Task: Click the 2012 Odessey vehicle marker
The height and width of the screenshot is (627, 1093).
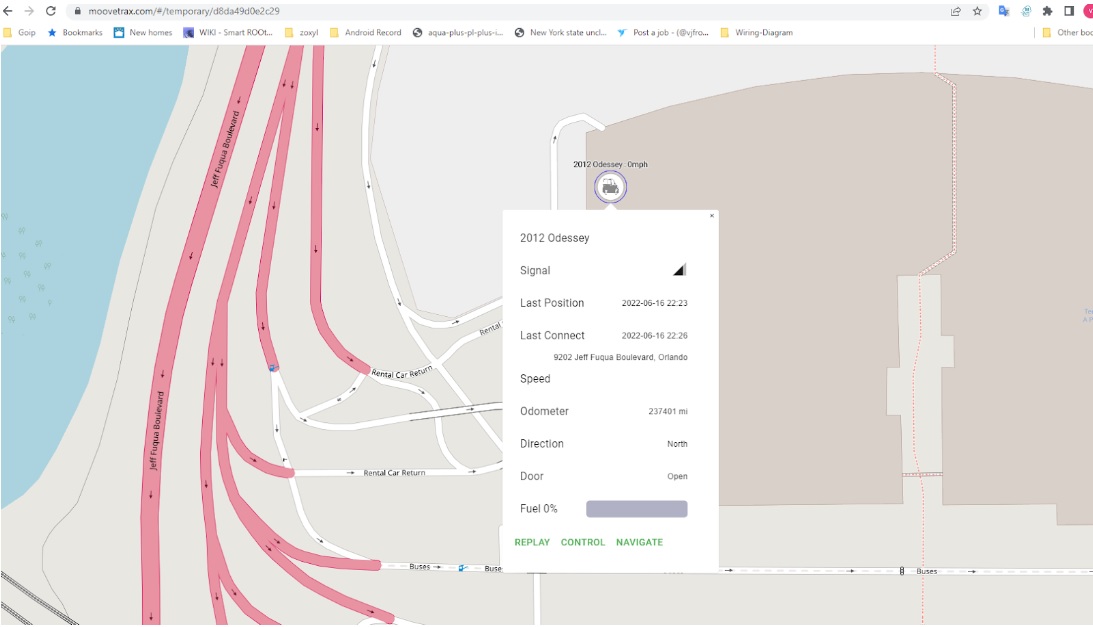Action: tap(610, 186)
